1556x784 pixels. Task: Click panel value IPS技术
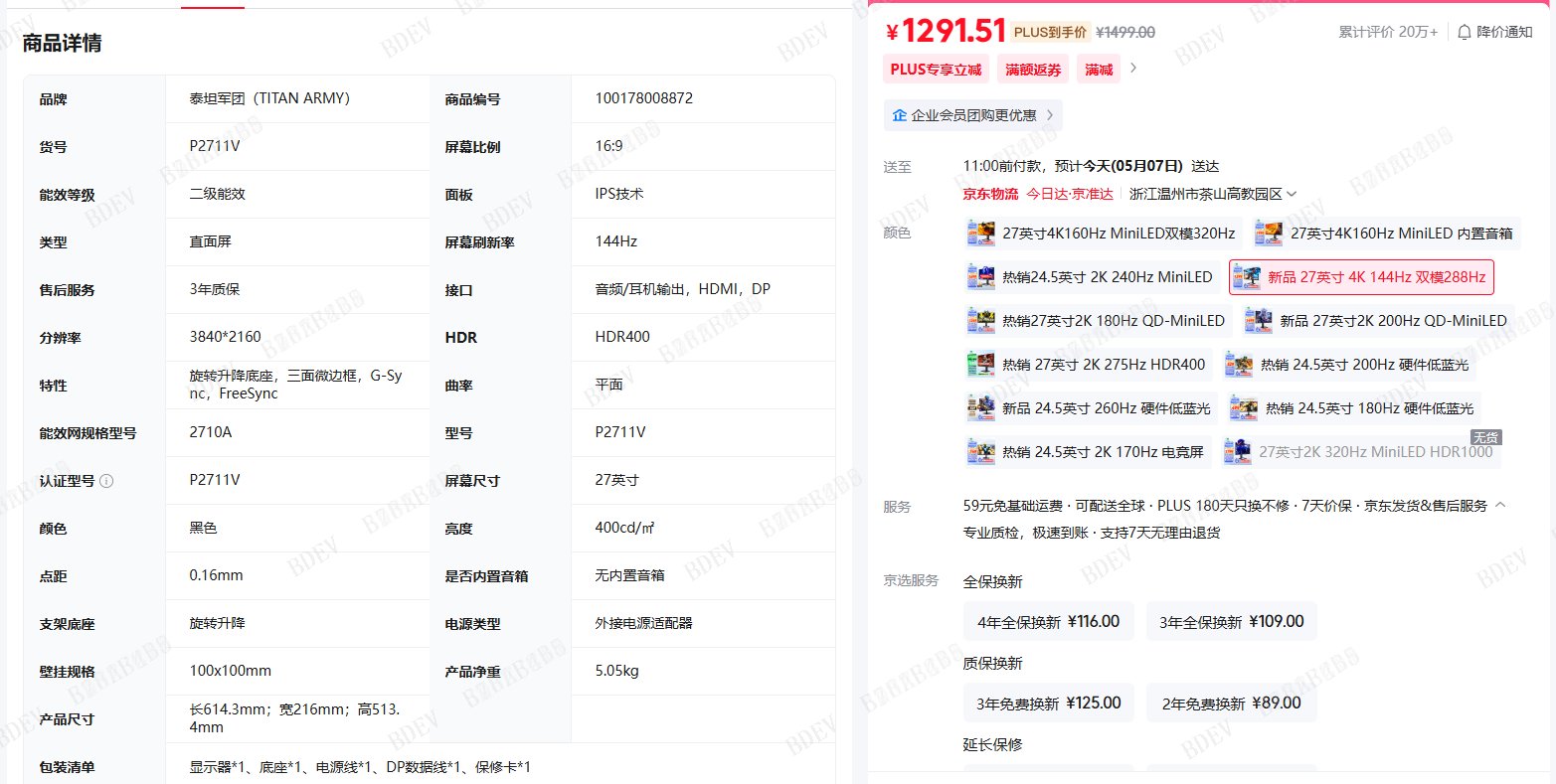click(619, 194)
